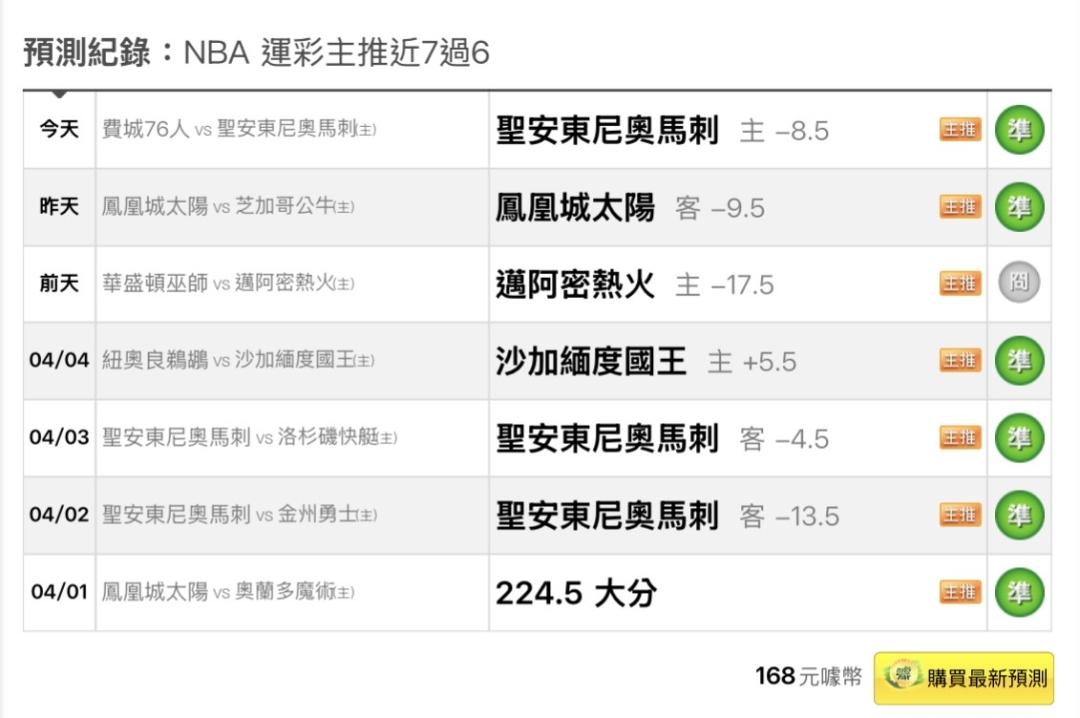Screen dimensions: 1080x718
Task: Open the 鳳凰城太陽 vs 芝加哥公牛 matchup
Action: (x=228, y=207)
